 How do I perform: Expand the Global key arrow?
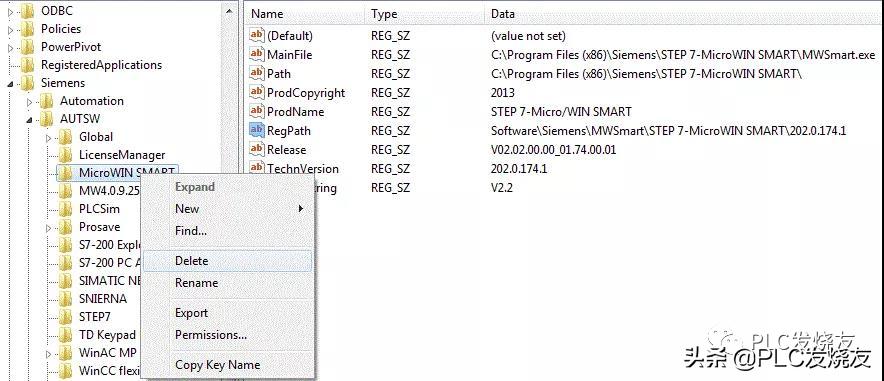pos(49,138)
